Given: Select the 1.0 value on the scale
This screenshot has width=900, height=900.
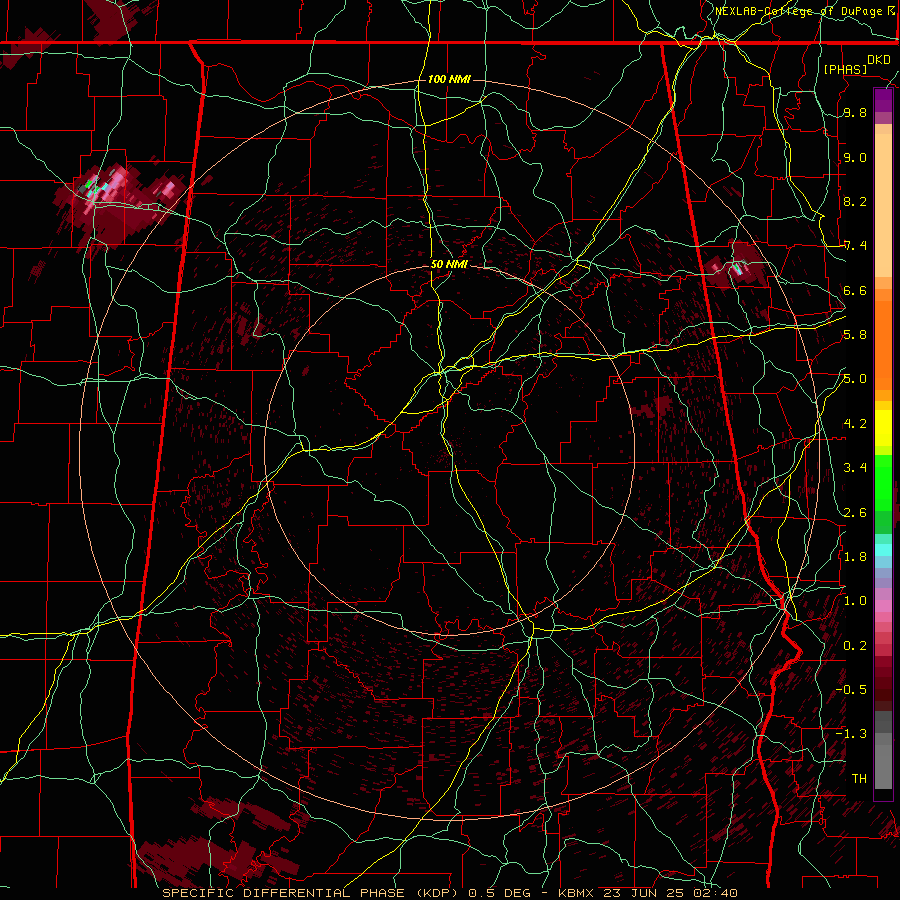Looking at the screenshot, I should pos(855,601).
